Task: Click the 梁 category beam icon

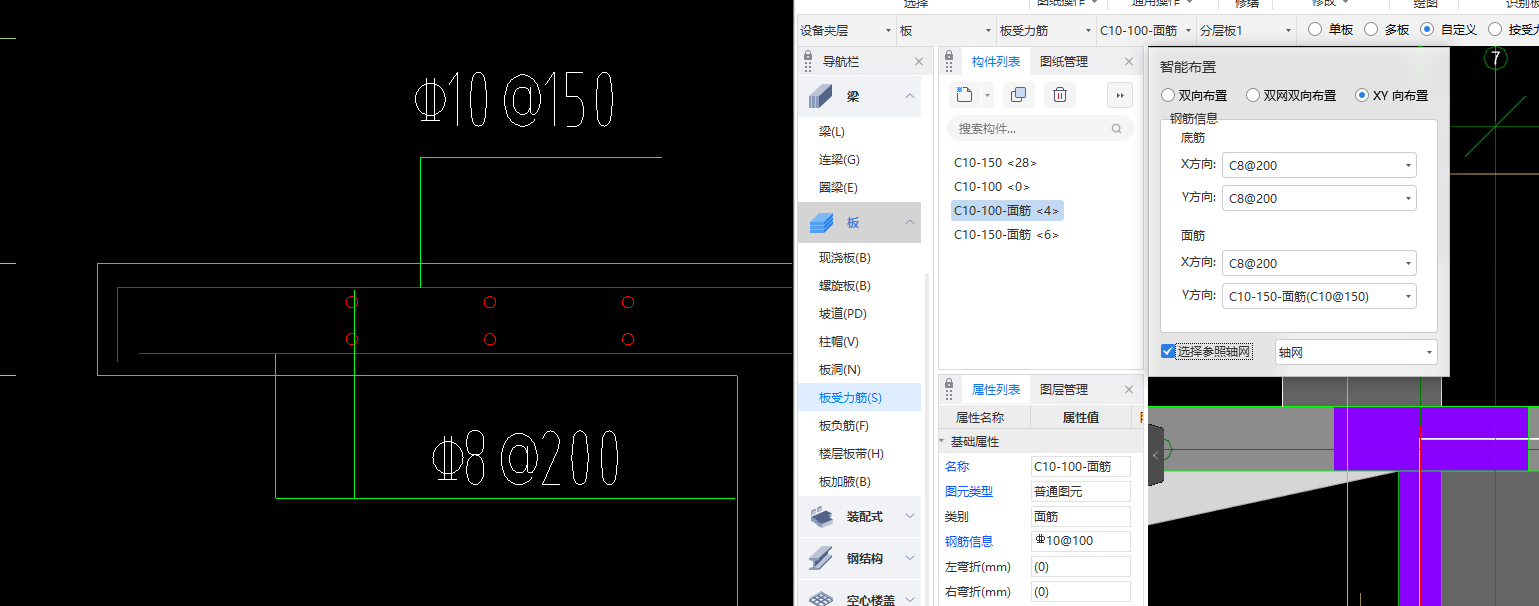Action: coord(821,96)
